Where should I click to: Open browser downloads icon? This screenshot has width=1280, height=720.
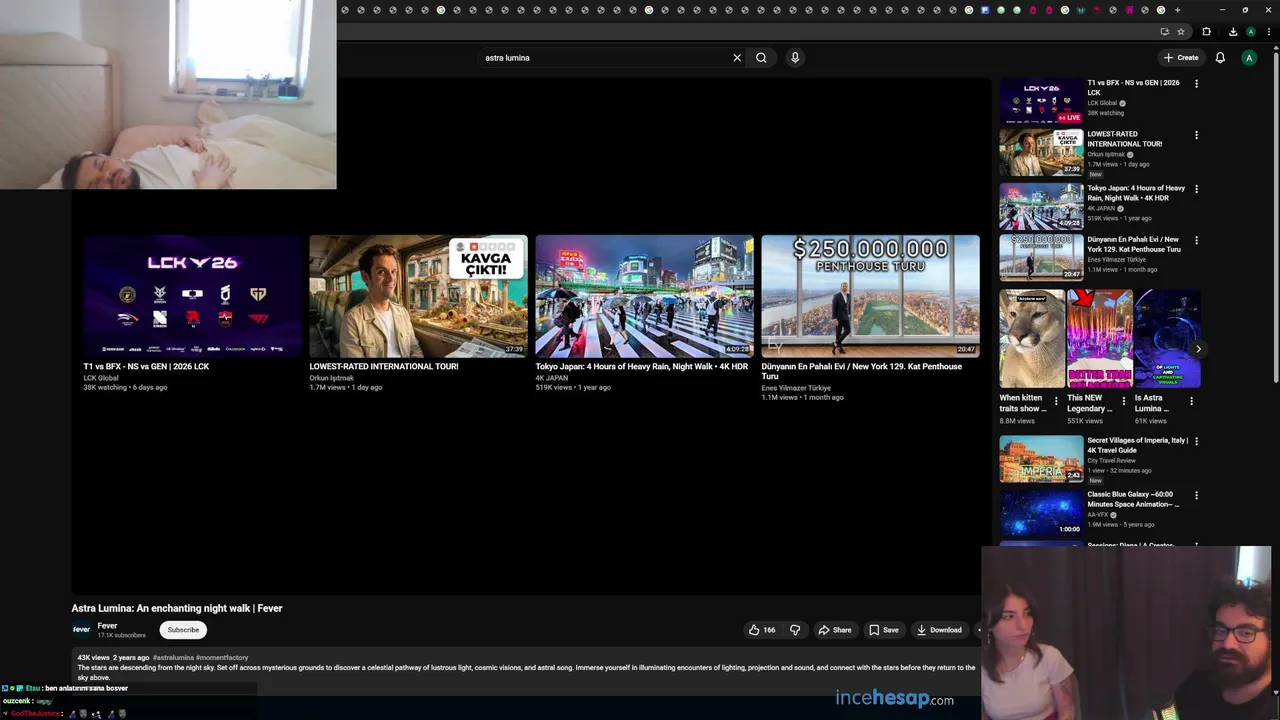tap(1233, 32)
